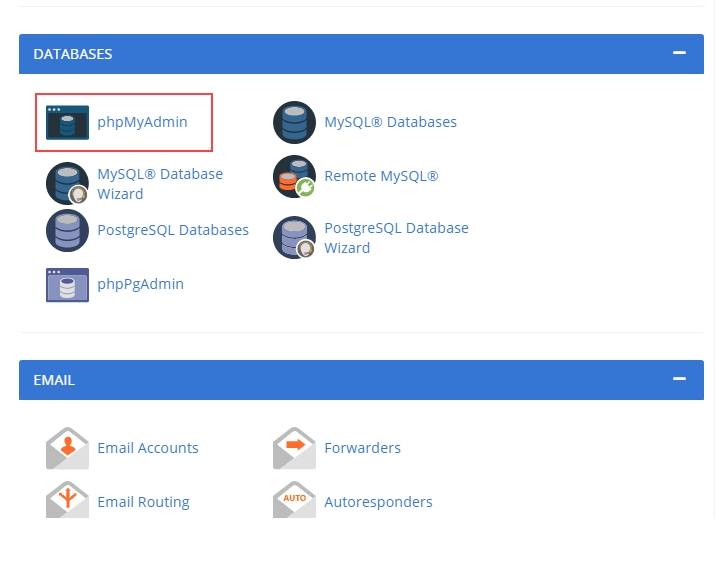The height and width of the screenshot is (561, 715).
Task: Click the EMAIL section header title
Action: [x=54, y=380]
